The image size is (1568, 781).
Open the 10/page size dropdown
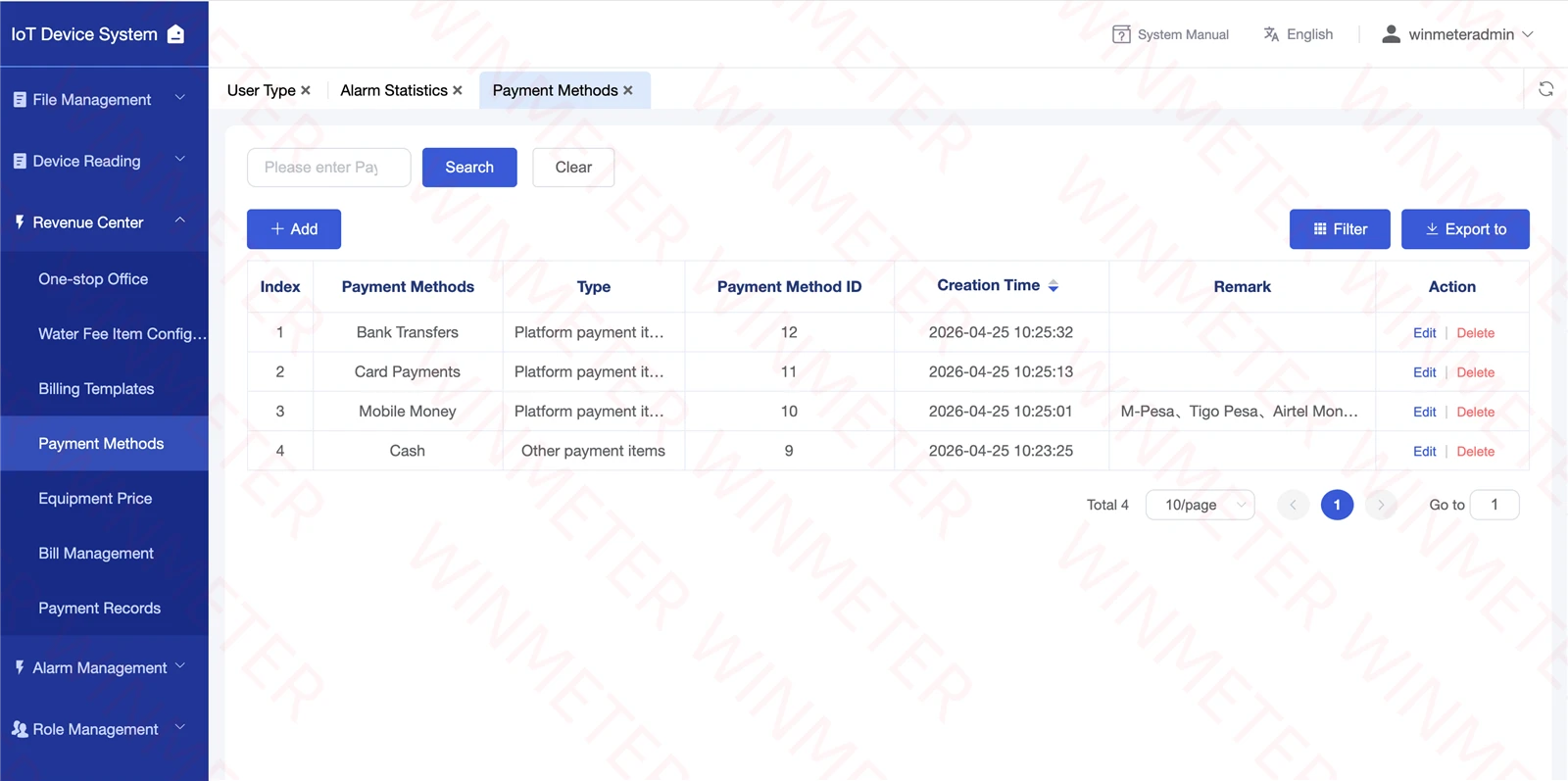(1200, 505)
